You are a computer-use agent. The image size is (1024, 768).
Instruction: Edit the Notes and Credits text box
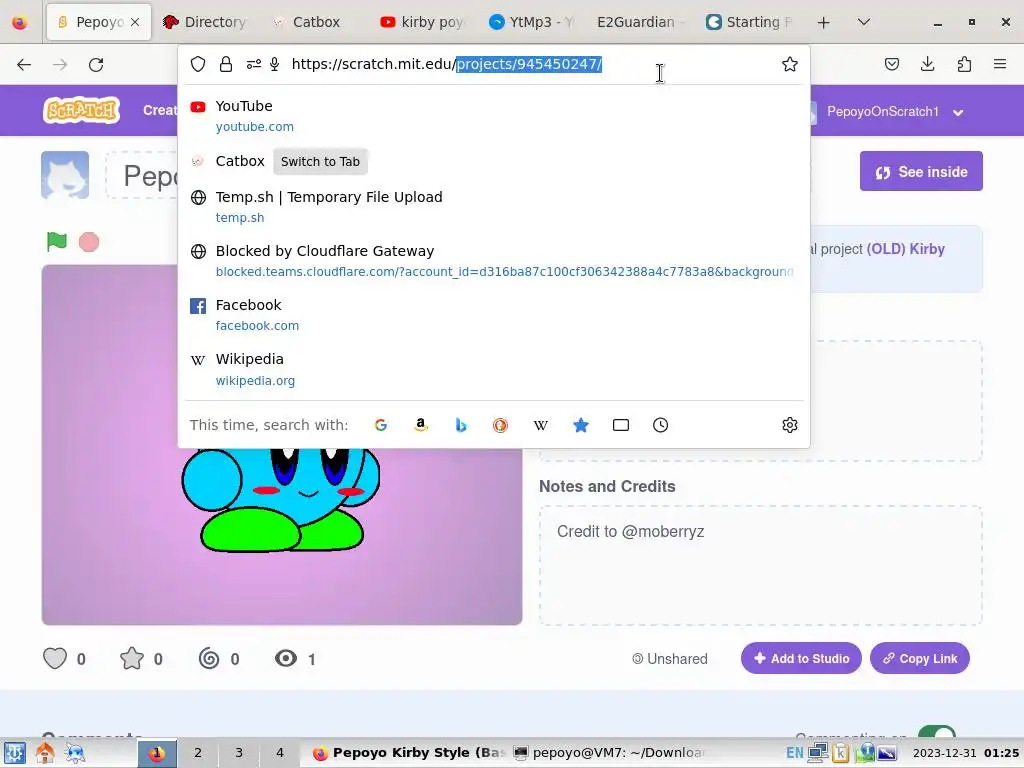760,566
